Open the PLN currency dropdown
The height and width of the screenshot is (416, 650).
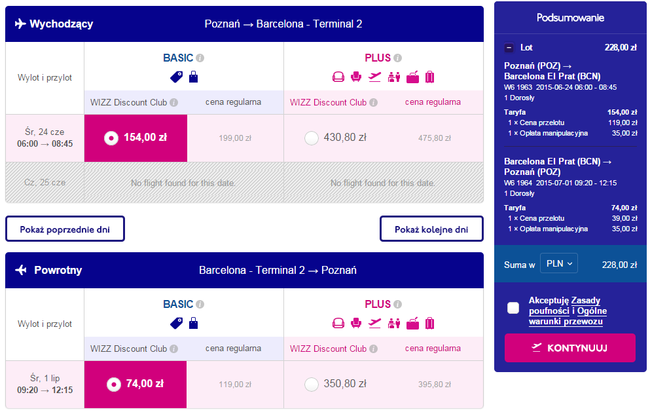(x=558, y=264)
